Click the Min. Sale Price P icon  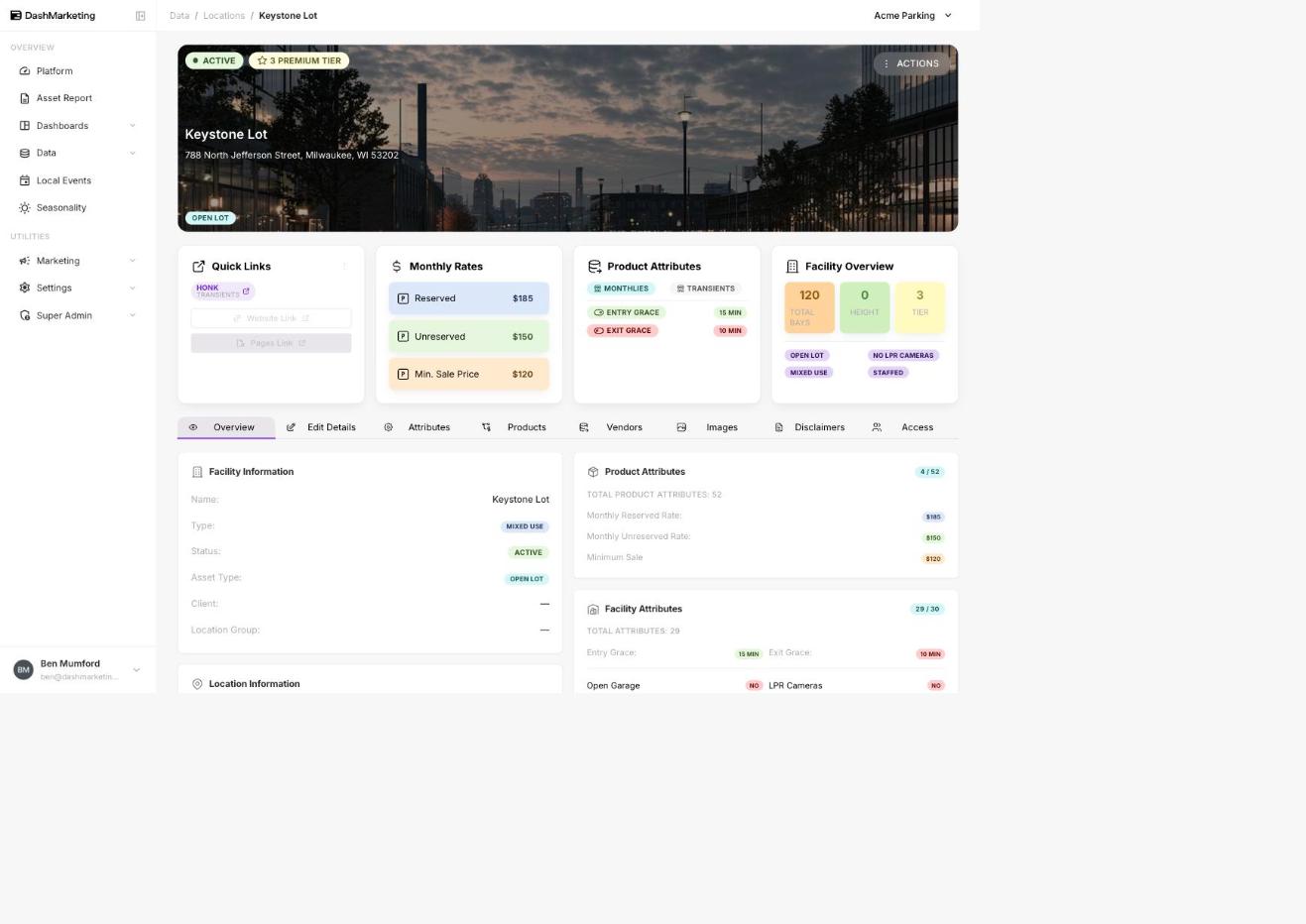click(403, 374)
